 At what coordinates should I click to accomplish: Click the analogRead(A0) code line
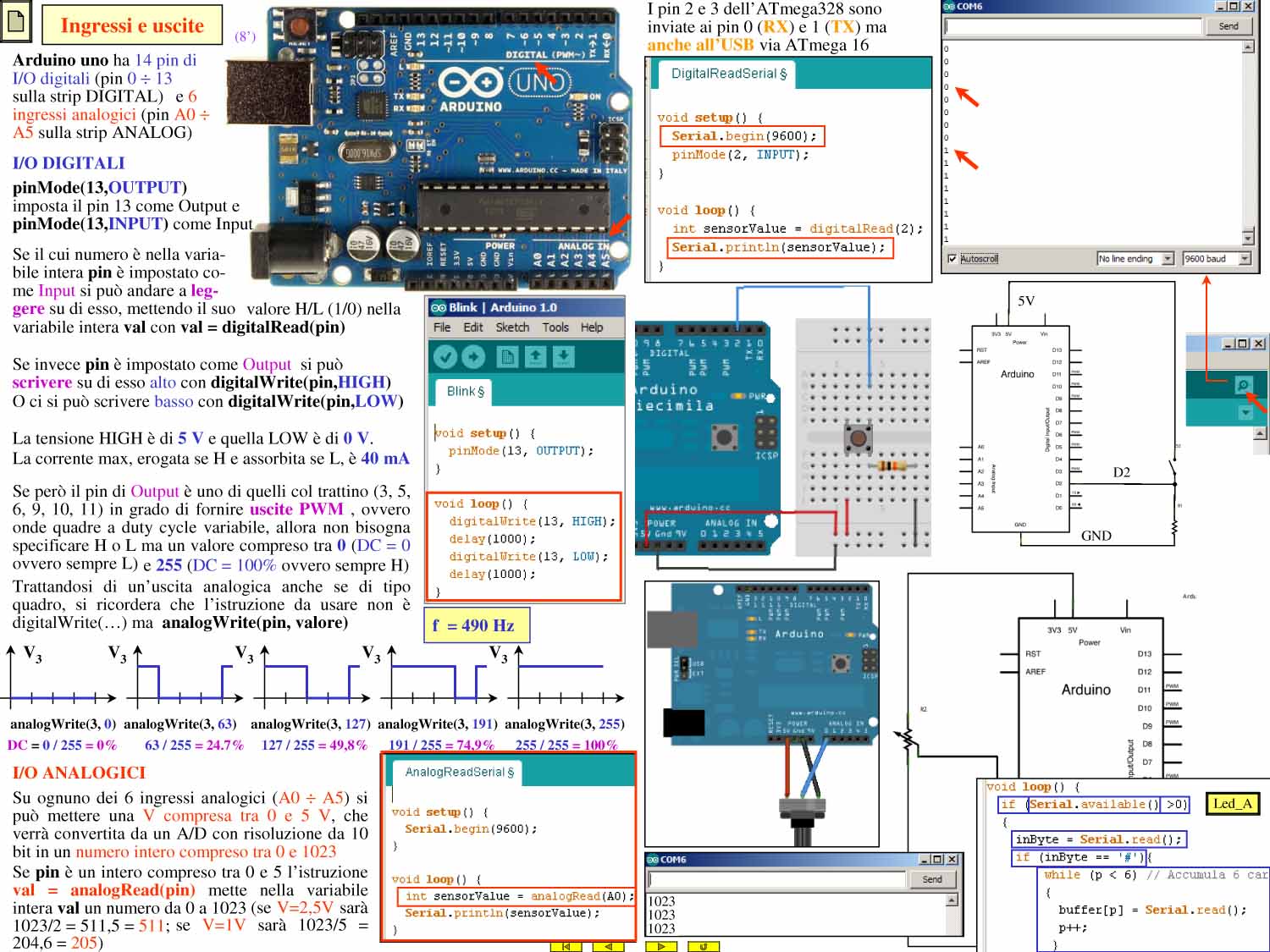pos(516,896)
